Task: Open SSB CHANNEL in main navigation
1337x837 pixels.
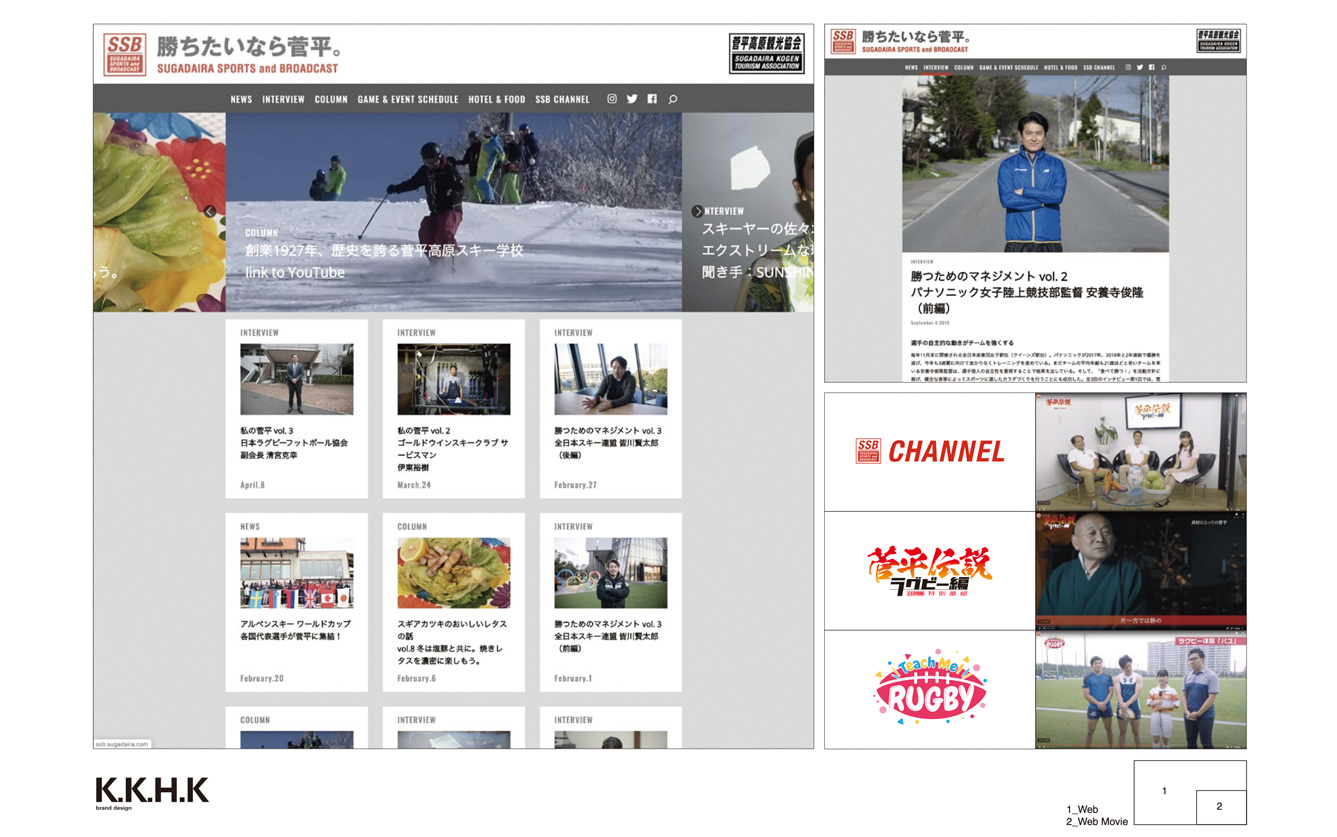Action: pos(562,99)
